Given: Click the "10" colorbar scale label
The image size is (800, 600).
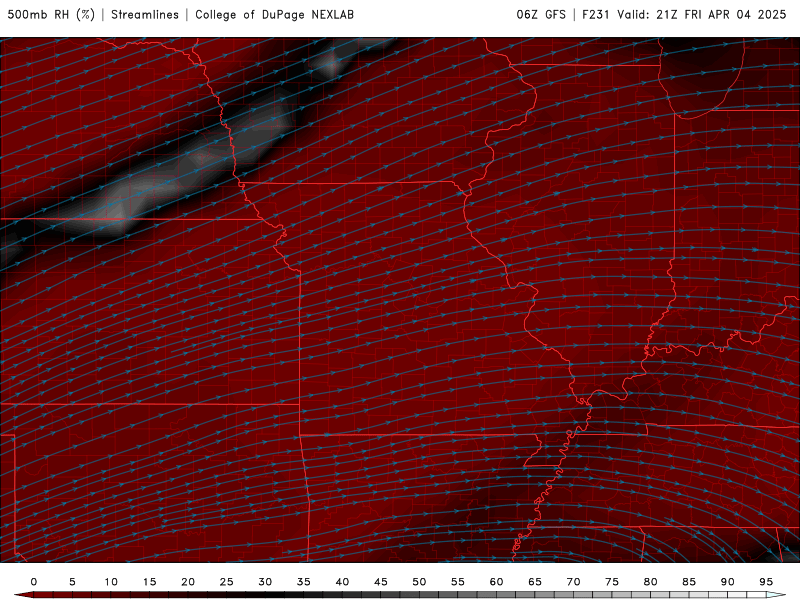Looking at the screenshot, I should tap(111, 582).
